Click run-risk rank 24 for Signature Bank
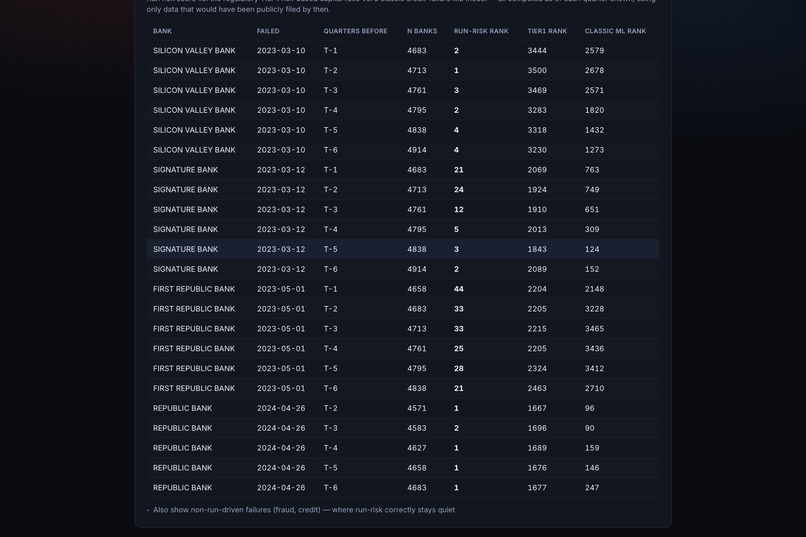The height and width of the screenshot is (537, 806). coord(459,190)
